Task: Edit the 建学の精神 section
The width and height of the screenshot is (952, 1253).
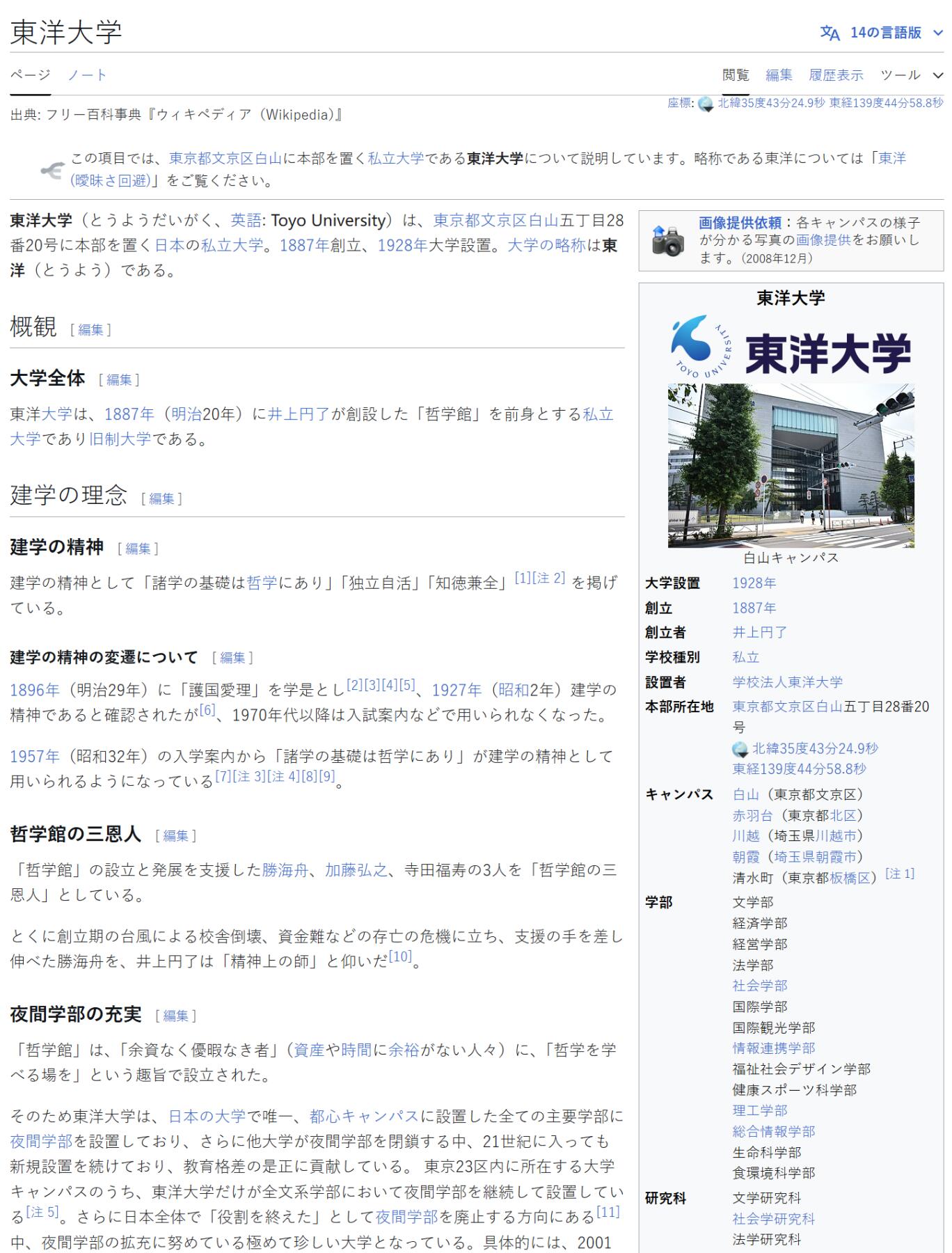Action: click(x=138, y=549)
